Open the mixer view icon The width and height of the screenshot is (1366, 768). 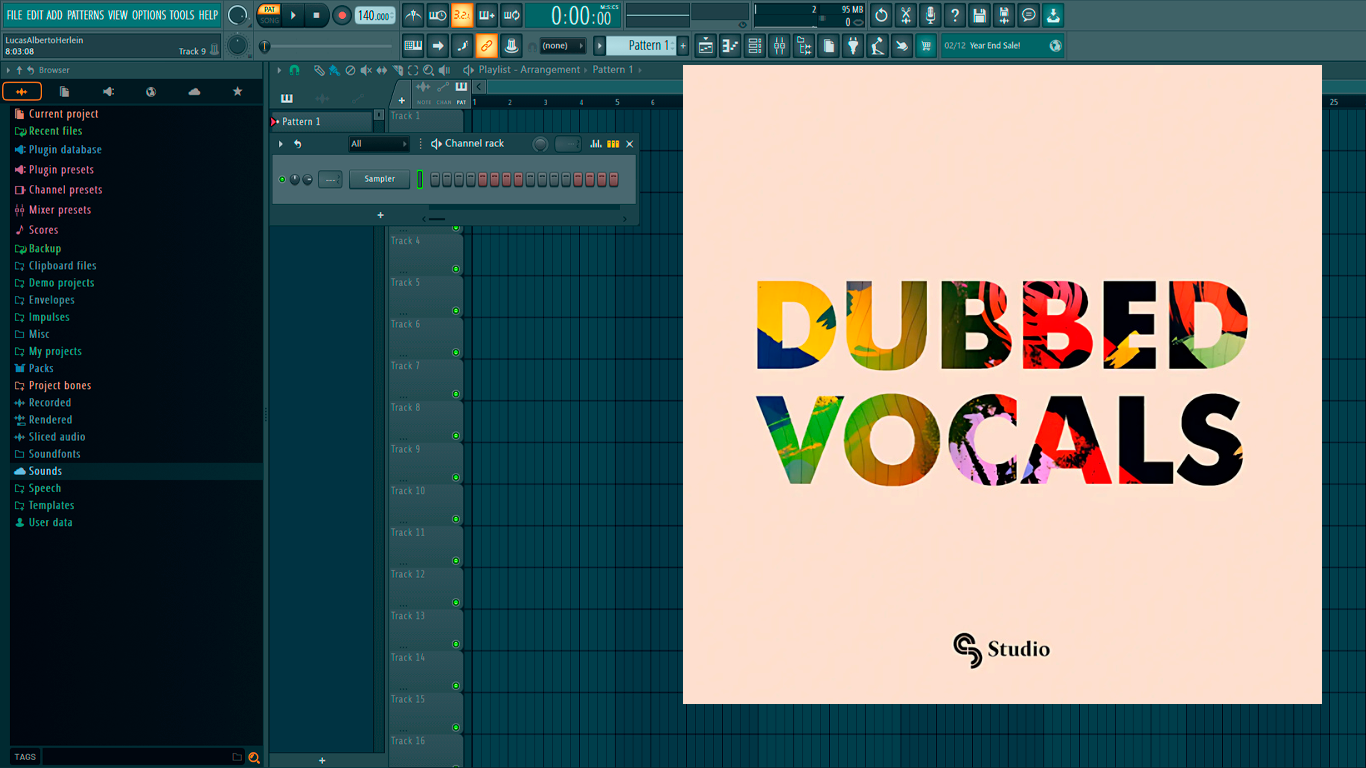[779, 45]
